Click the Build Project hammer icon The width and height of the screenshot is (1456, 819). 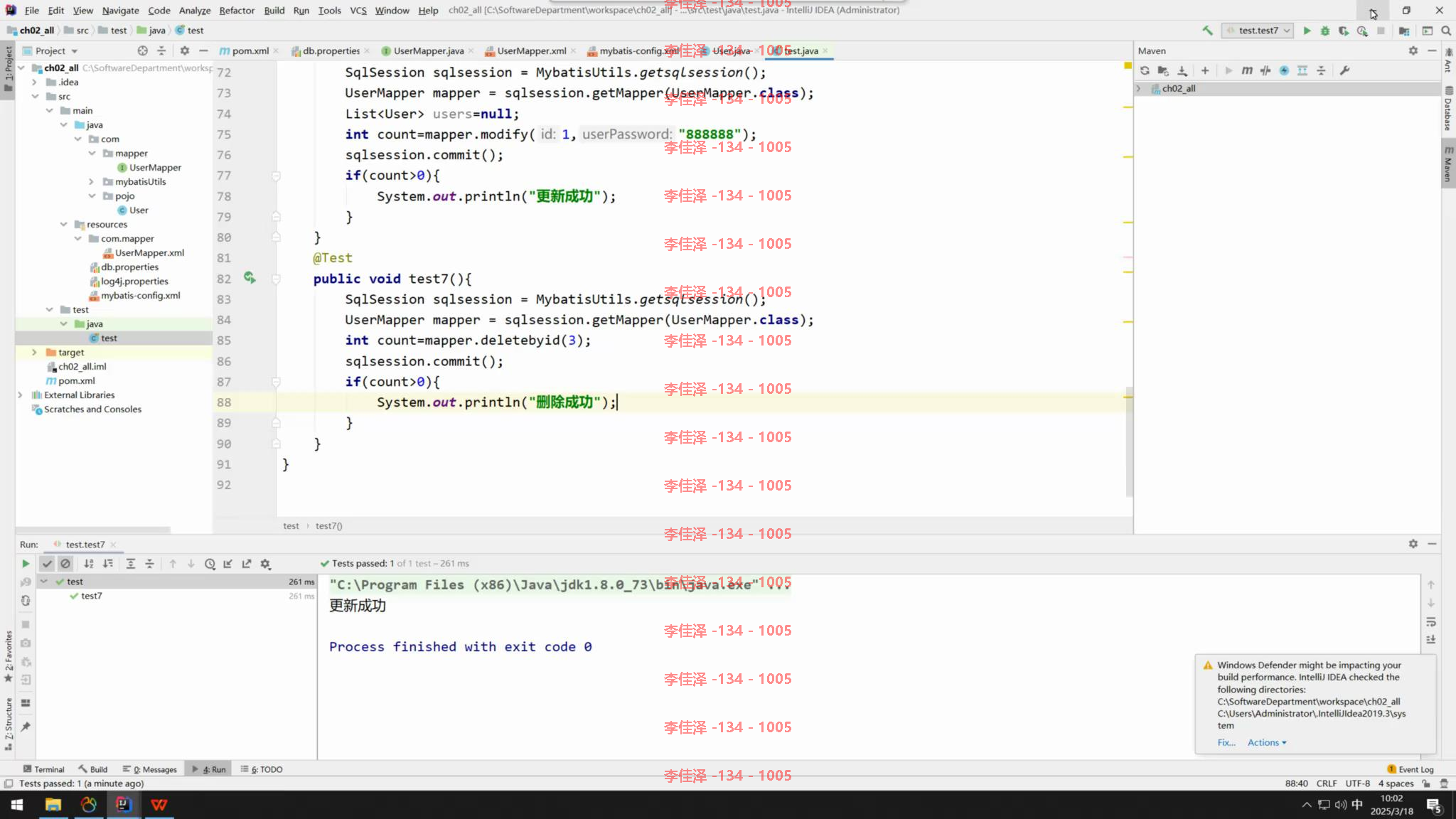click(x=1207, y=31)
